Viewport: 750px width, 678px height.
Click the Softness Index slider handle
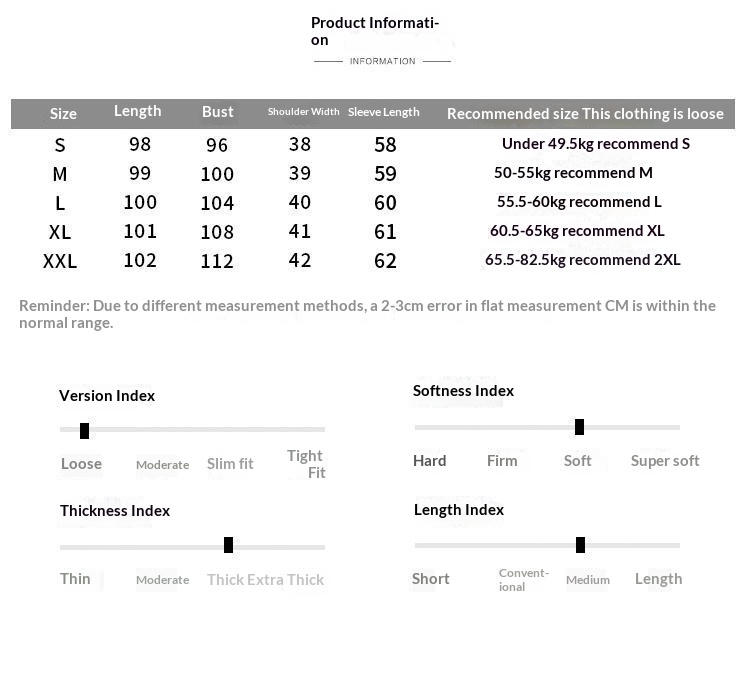[x=579, y=428]
